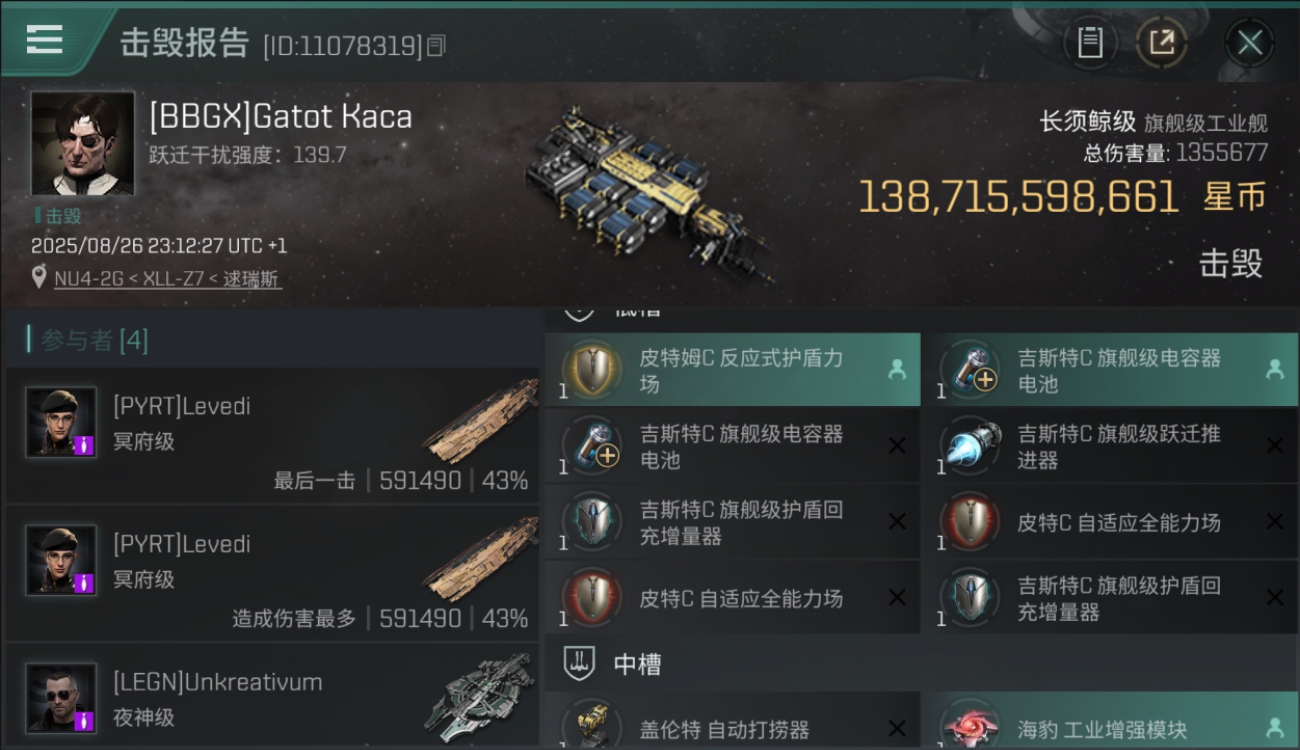Share the kill report externally
This screenshot has width=1300, height=750.
tap(1161, 42)
